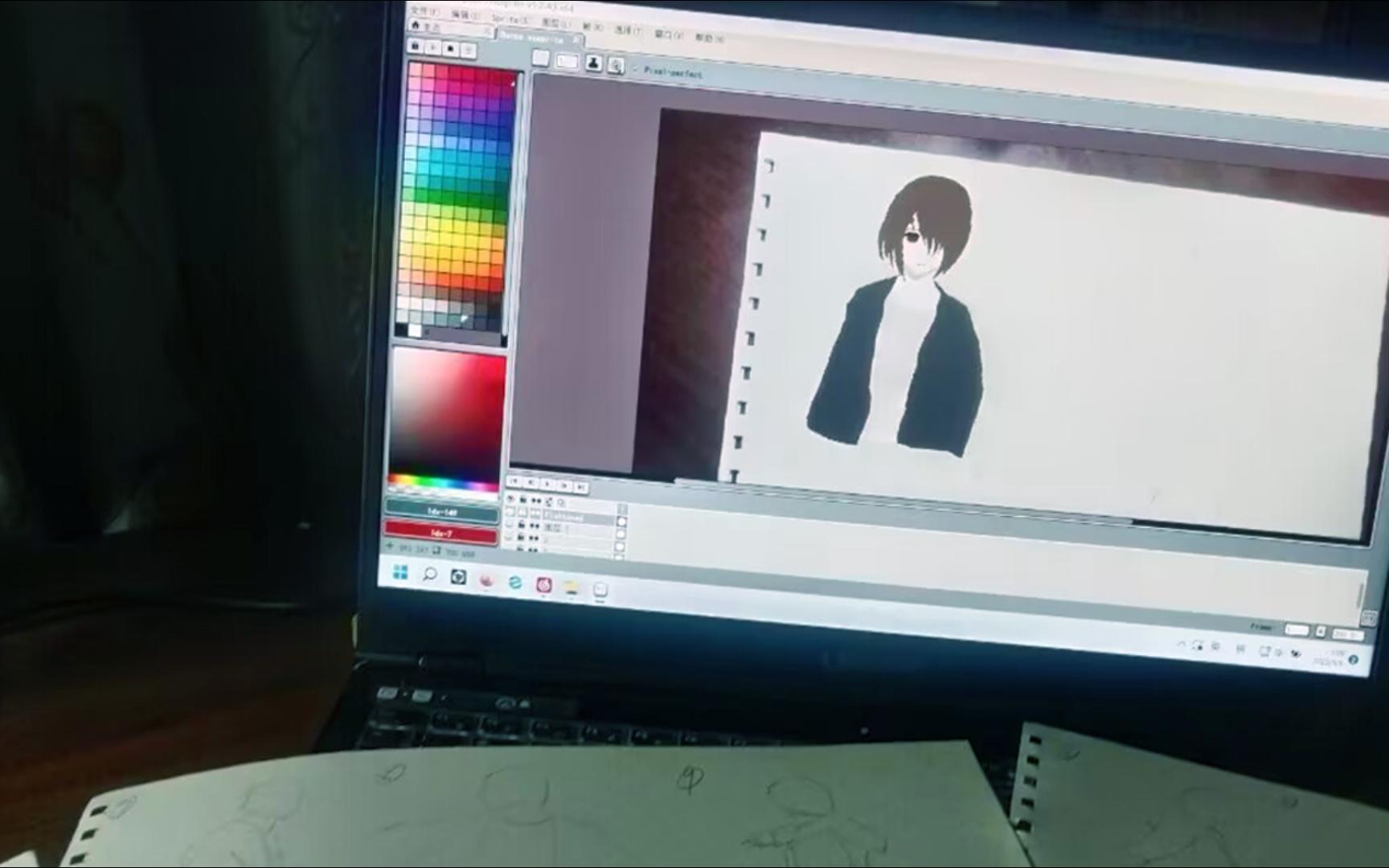The width and height of the screenshot is (1389, 868).
Task: Select the layer below Flattened
Action: click(576, 529)
